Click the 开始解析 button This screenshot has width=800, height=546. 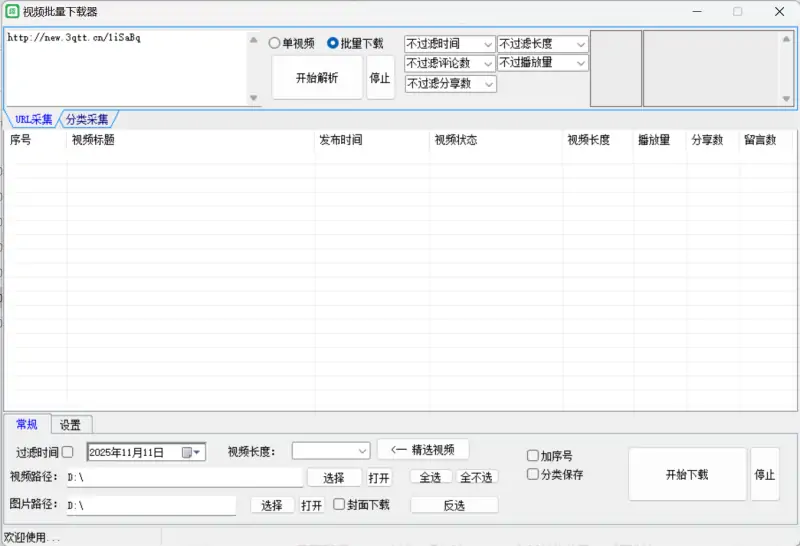[x=317, y=78]
